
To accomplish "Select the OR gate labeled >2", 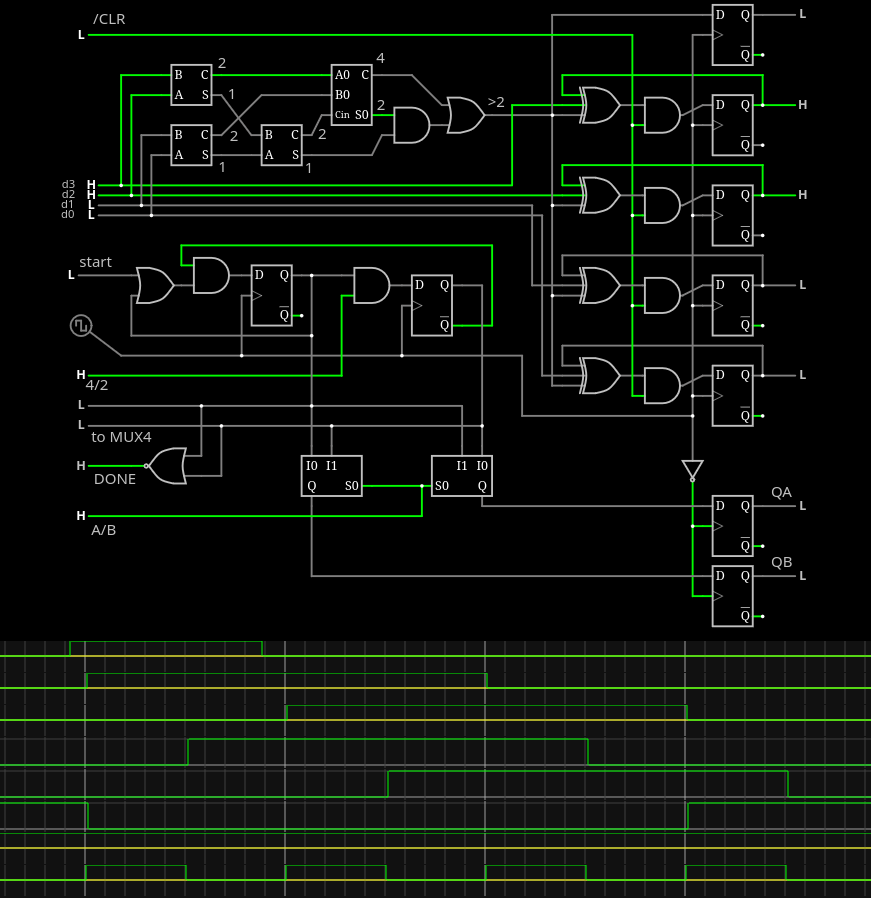I will pyautogui.click(x=465, y=115).
